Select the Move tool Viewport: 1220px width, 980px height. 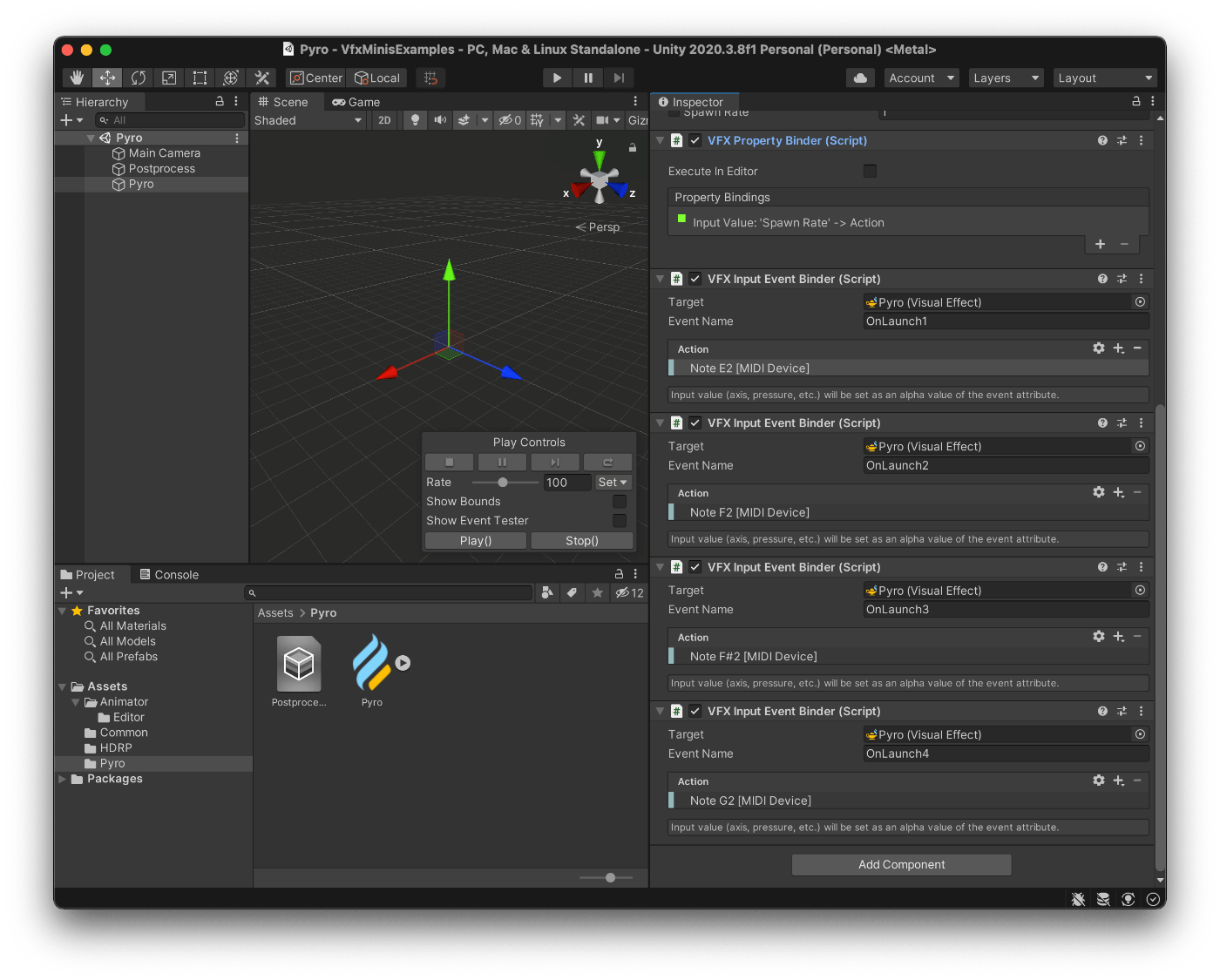click(107, 78)
